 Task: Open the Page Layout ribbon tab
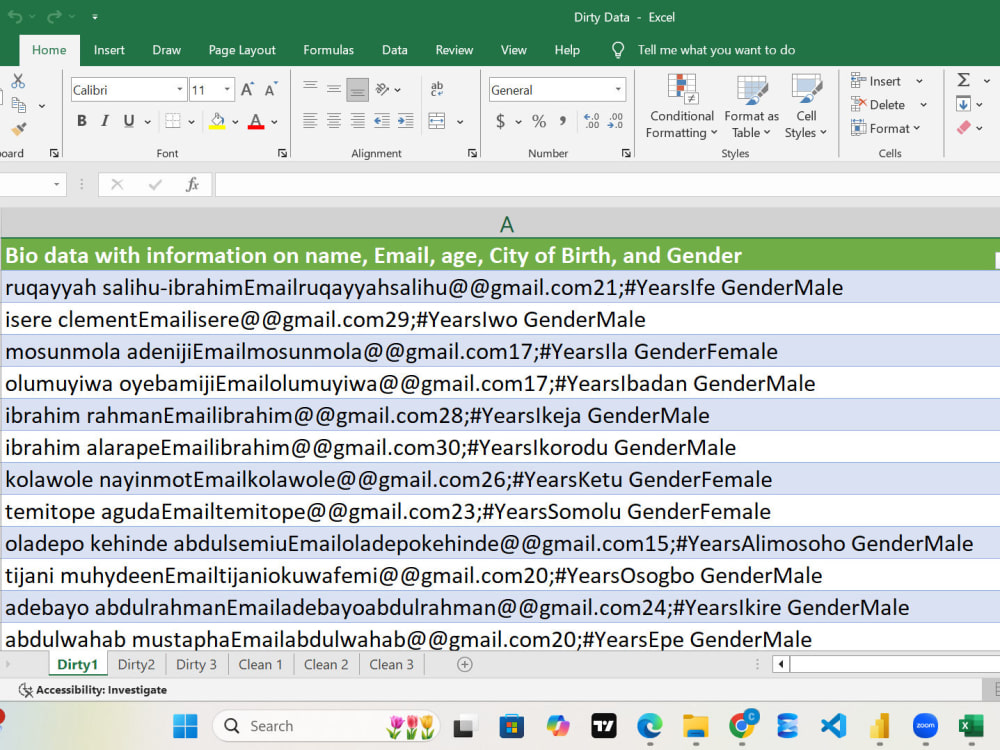(x=242, y=50)
